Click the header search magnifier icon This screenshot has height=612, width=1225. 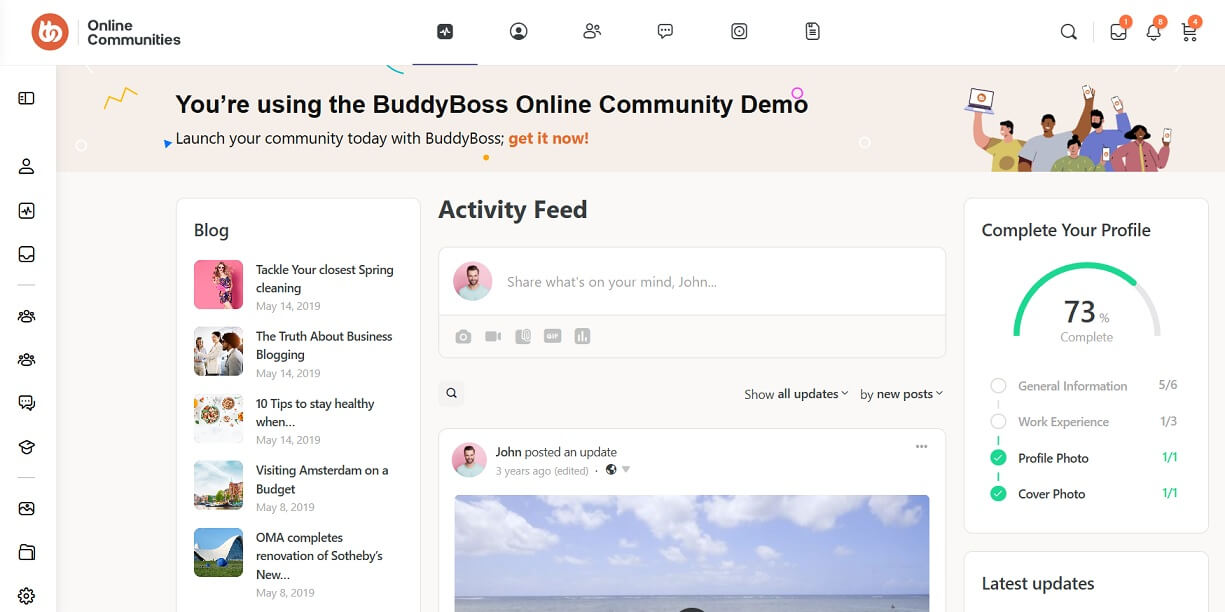point(1069,32)
